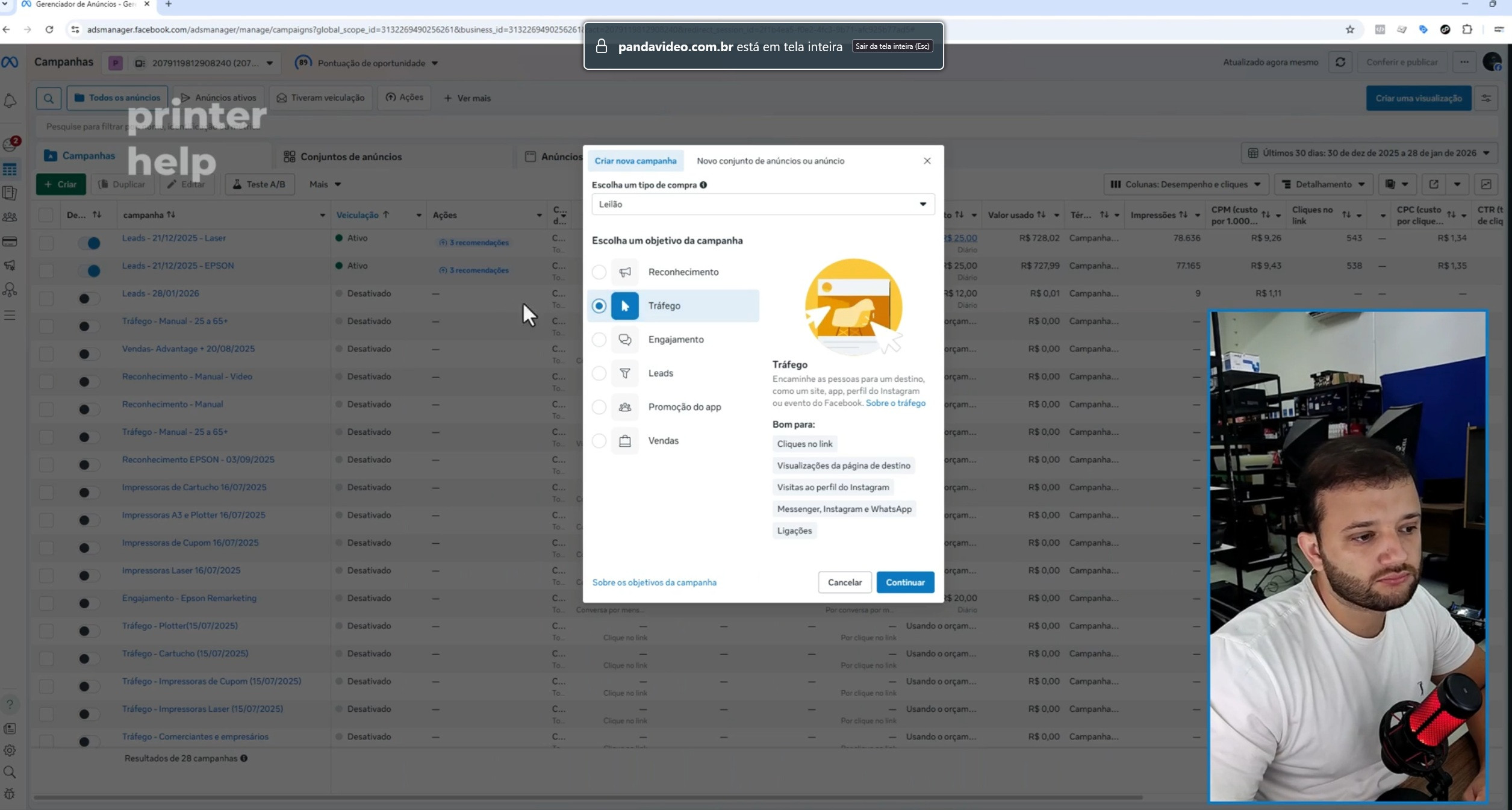This screenshot has width=1512, height=810.
Task: Click the Meta logo icon
Action: pyautogui.click(x=10, y=62)
